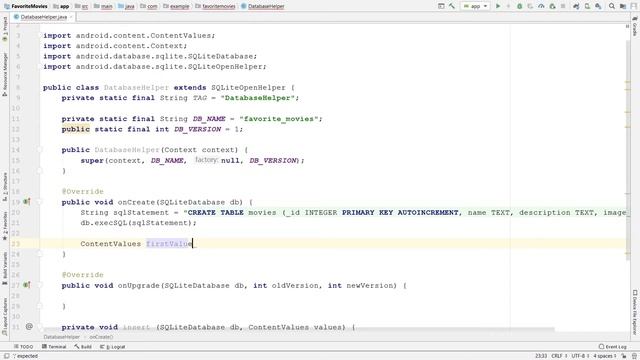Click the Search Everywhere magnifier icon
This screenshot has width=640, height=360.
coord(612,6)
